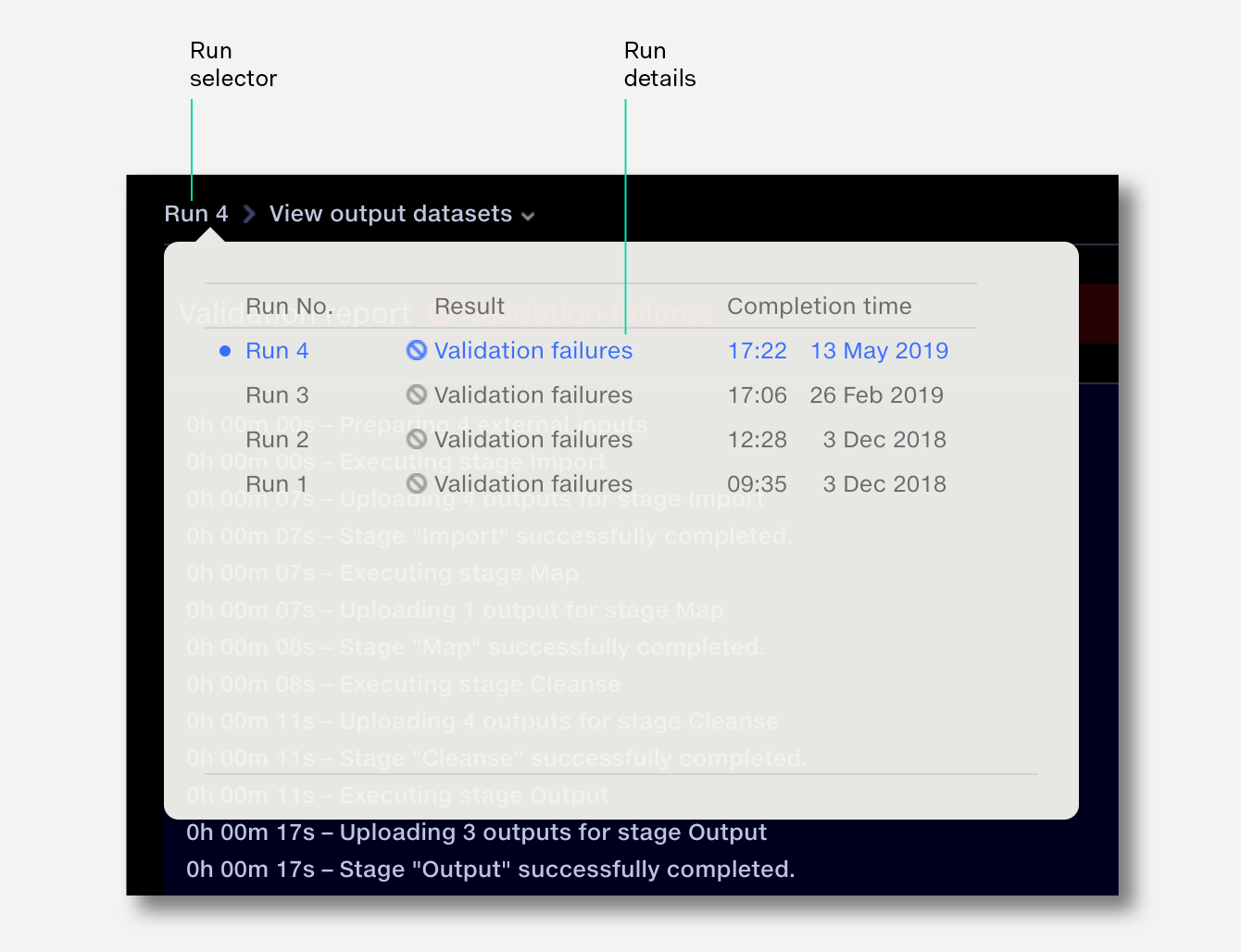Viewport: 1241px width, 952px height.
Task: Click Validation failures result of Run 3
Action: [533, 395]
